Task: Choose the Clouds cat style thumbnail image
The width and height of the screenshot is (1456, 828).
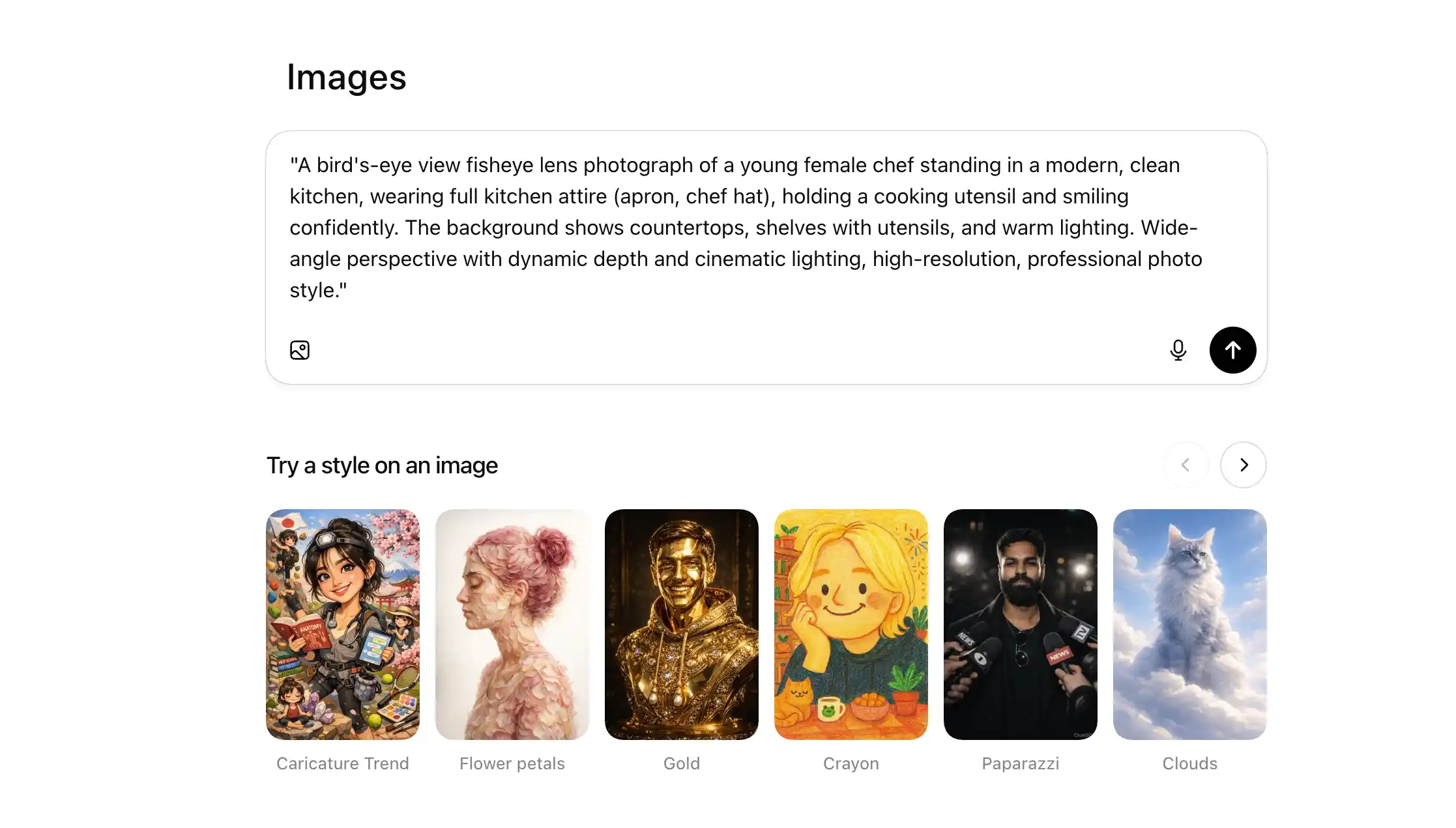Action: (1190, 624)
